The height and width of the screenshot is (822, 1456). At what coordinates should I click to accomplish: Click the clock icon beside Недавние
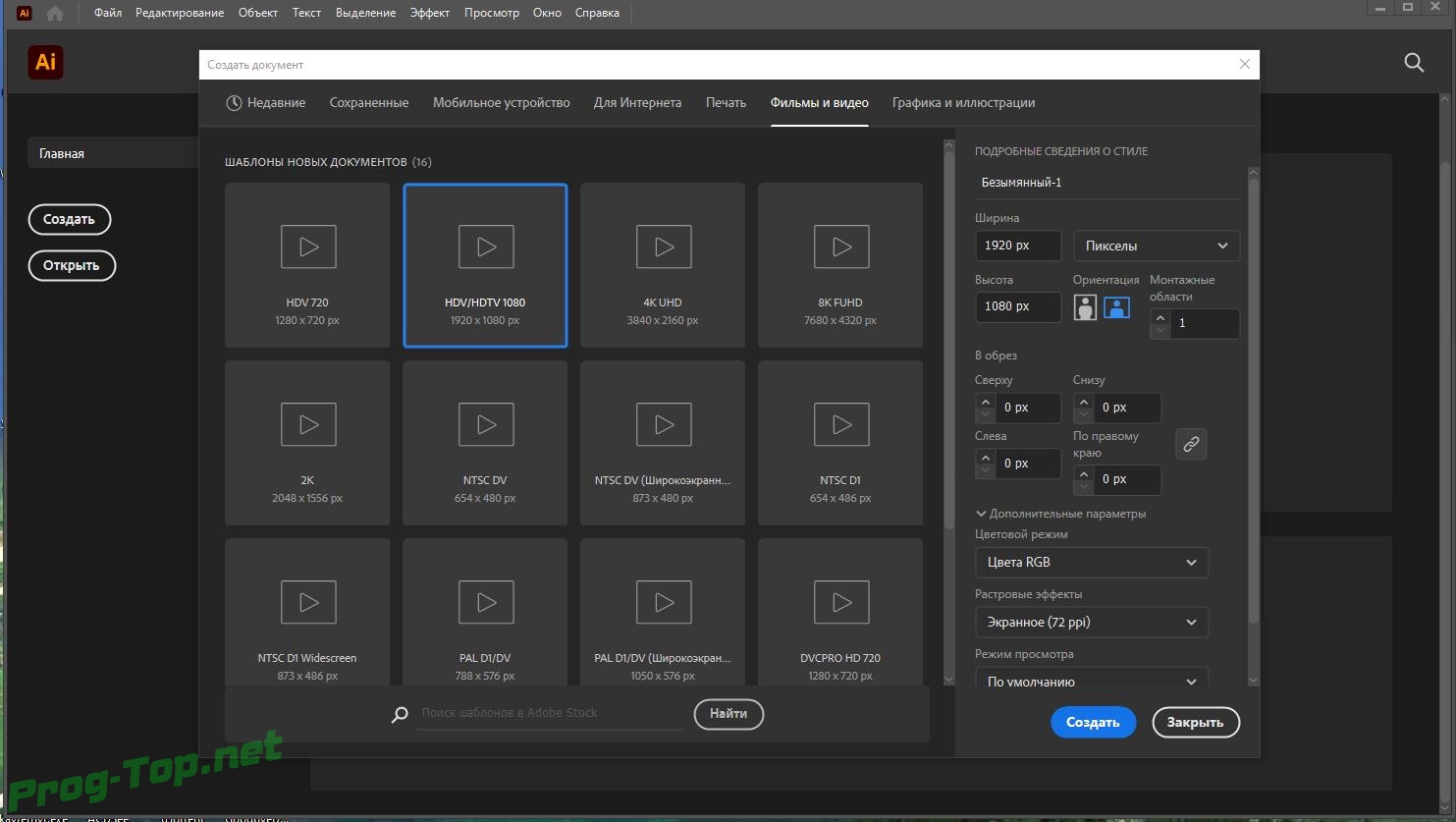234,103
